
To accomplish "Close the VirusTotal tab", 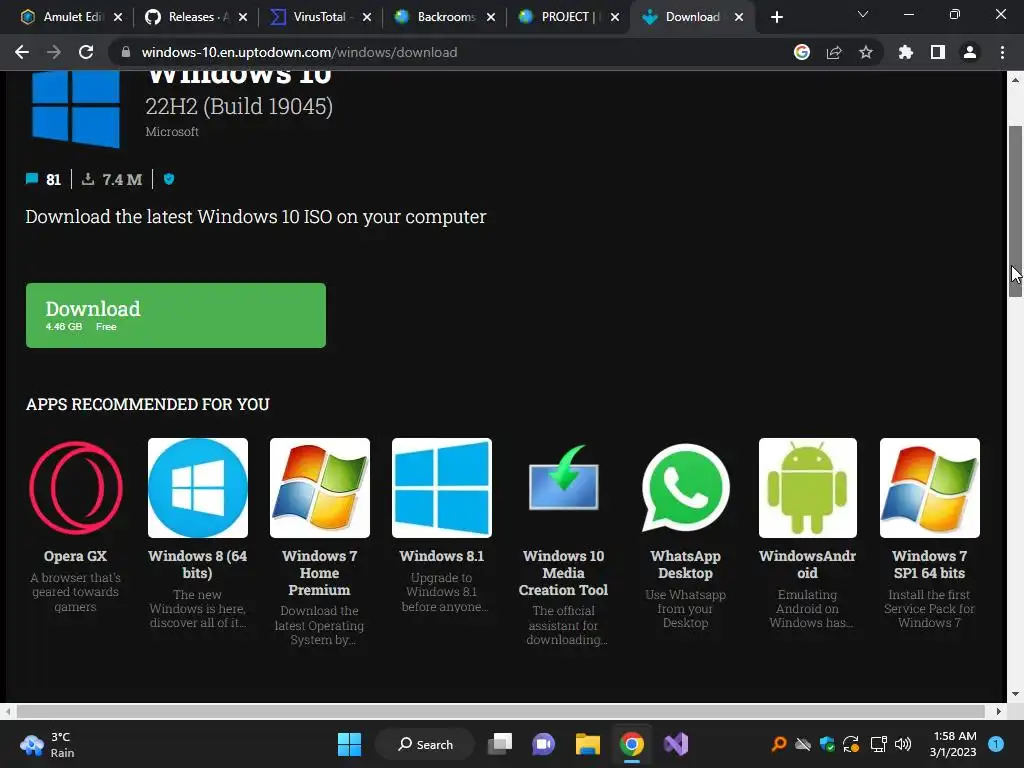I will pos(367,18).
